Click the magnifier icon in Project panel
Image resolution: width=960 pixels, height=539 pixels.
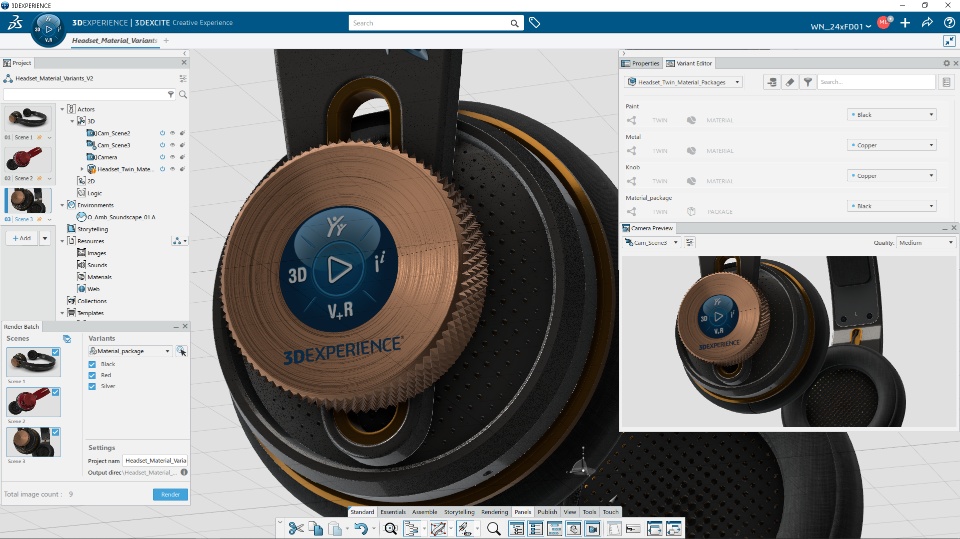click(182, 94)
